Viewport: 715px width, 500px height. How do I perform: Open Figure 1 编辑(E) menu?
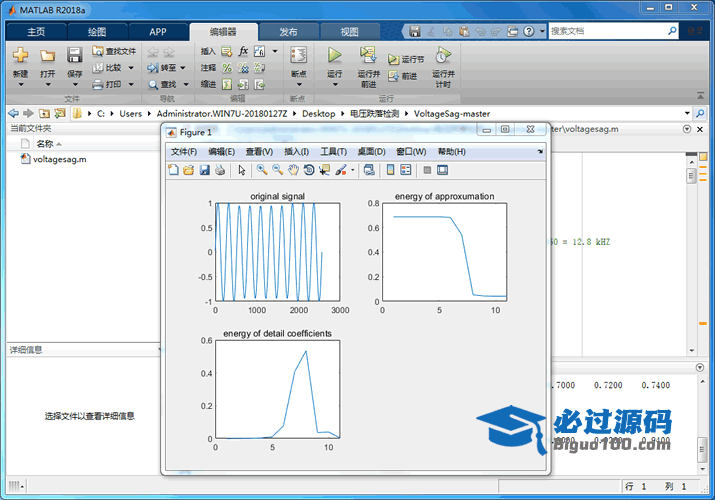click(x=222, y=152)
